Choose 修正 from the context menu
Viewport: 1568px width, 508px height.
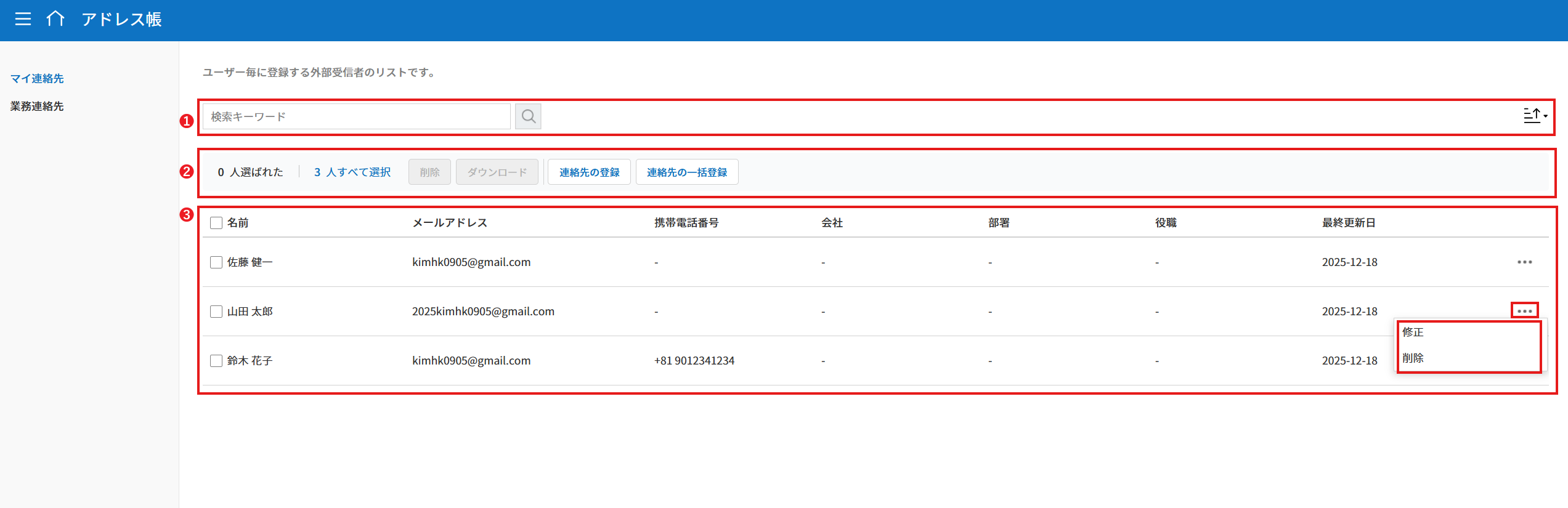(1413, 333)
